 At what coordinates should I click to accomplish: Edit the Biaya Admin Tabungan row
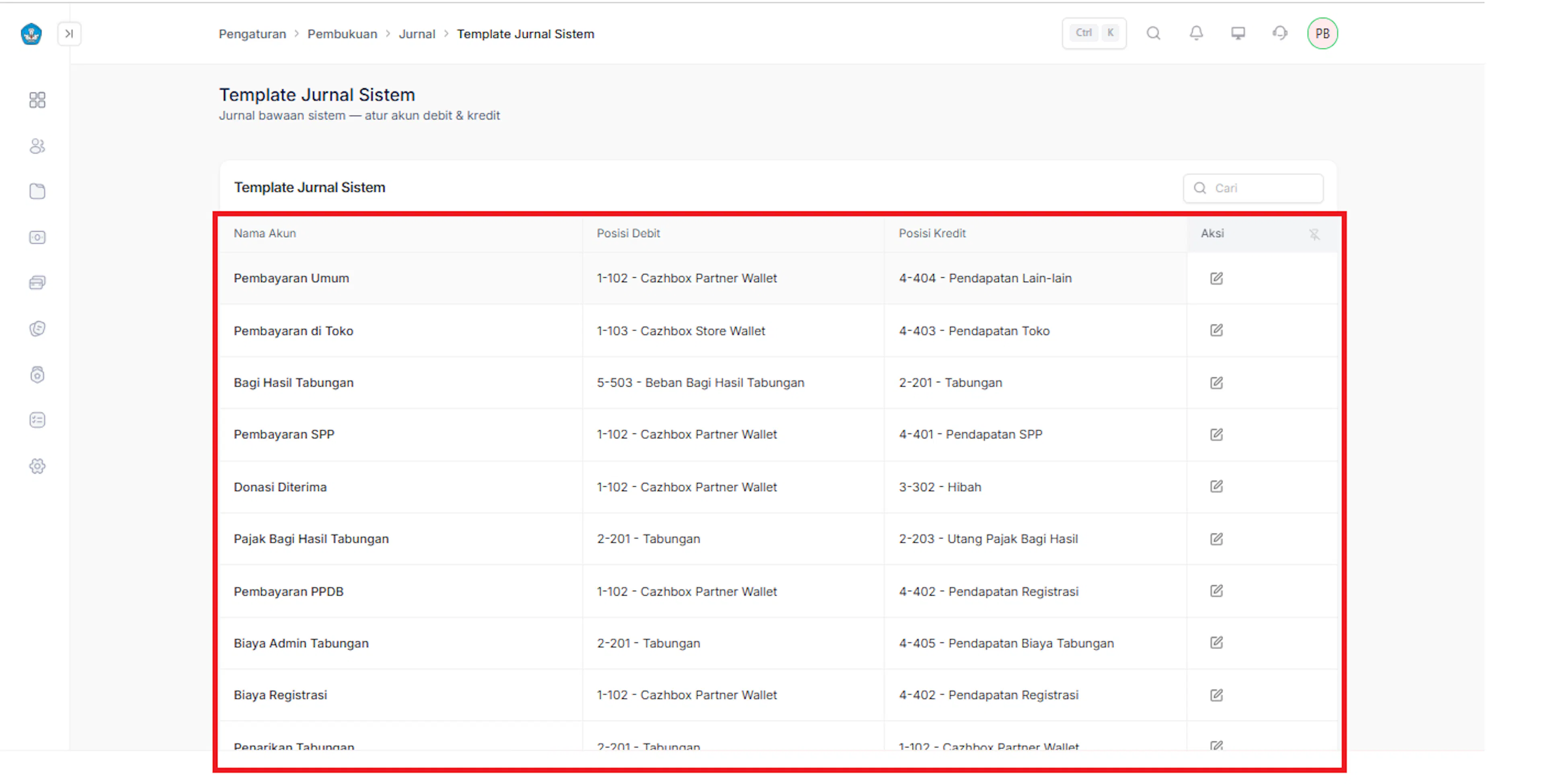coord(1216,643)
